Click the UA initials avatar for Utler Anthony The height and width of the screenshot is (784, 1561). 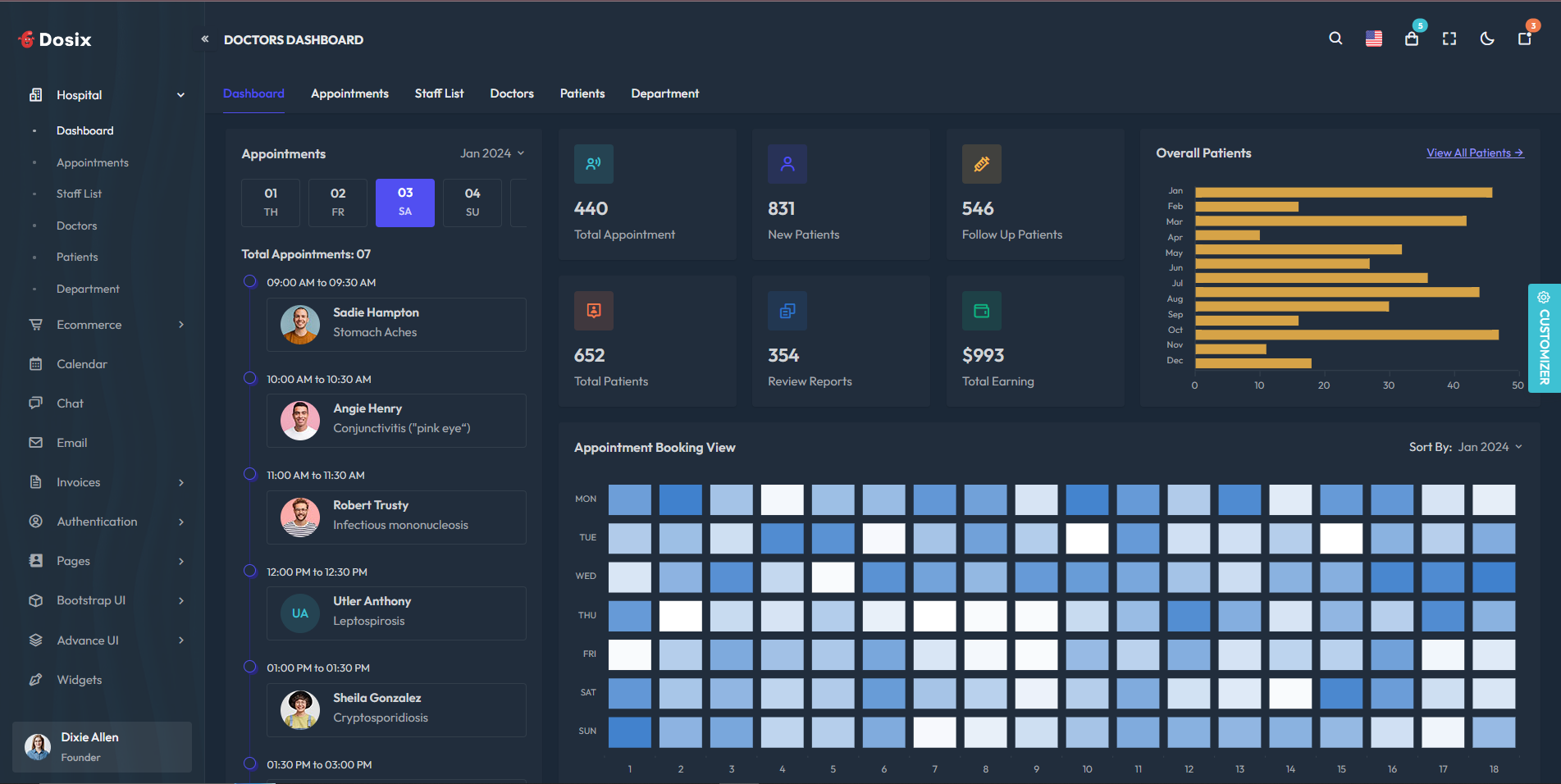(x=300, y=613)
